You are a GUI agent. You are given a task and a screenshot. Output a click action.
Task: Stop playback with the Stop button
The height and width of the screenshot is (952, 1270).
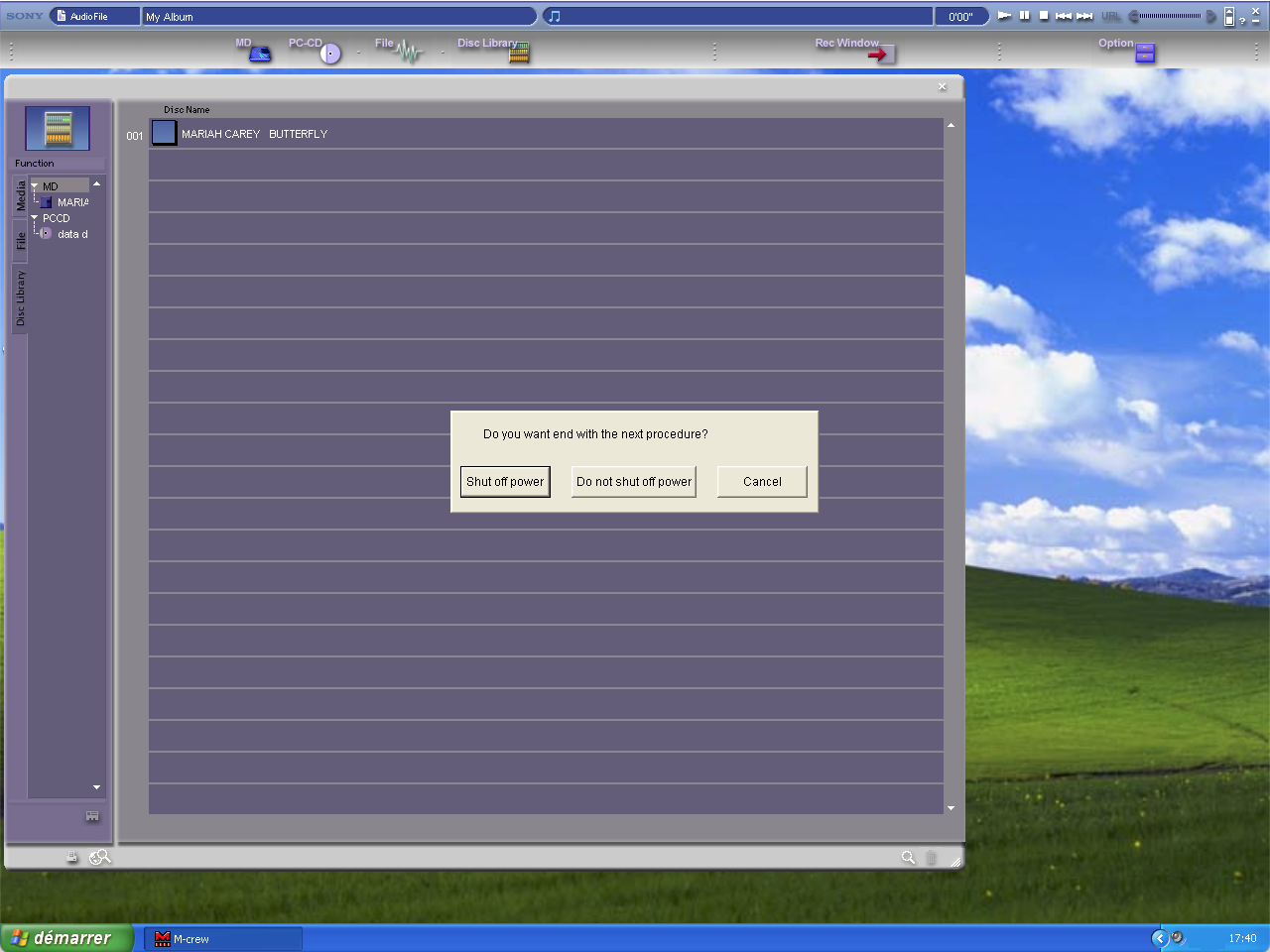pyautogui.click(x=1044, y=16)
